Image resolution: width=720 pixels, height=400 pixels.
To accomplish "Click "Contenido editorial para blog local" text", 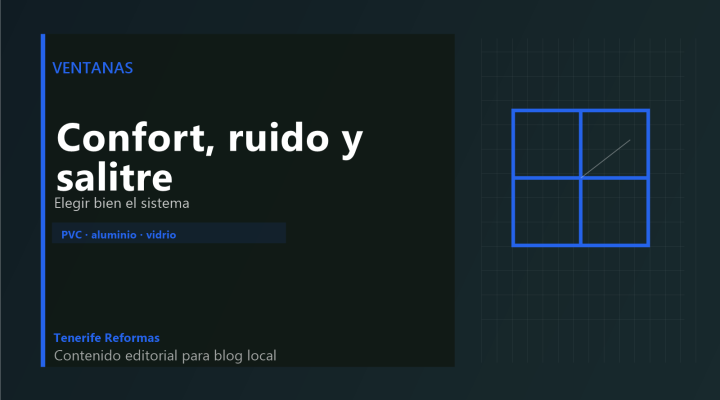I will point(164,355).
